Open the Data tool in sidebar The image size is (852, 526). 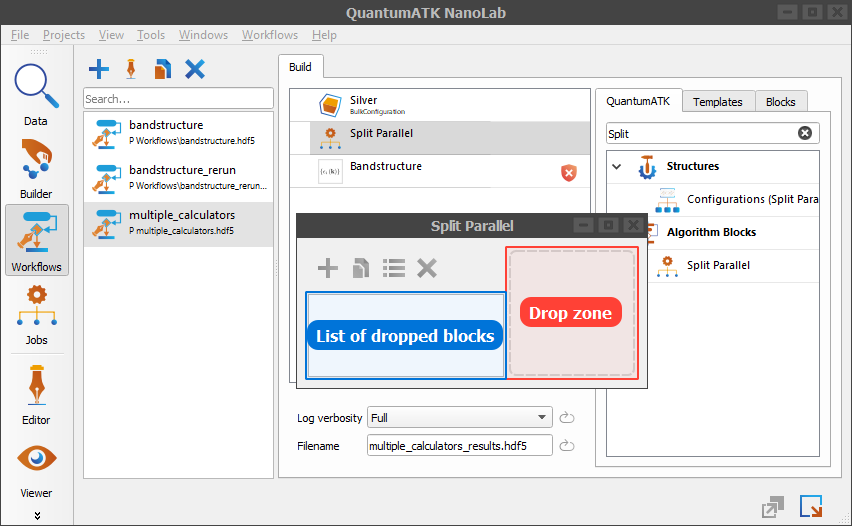[x=36, y=95]
